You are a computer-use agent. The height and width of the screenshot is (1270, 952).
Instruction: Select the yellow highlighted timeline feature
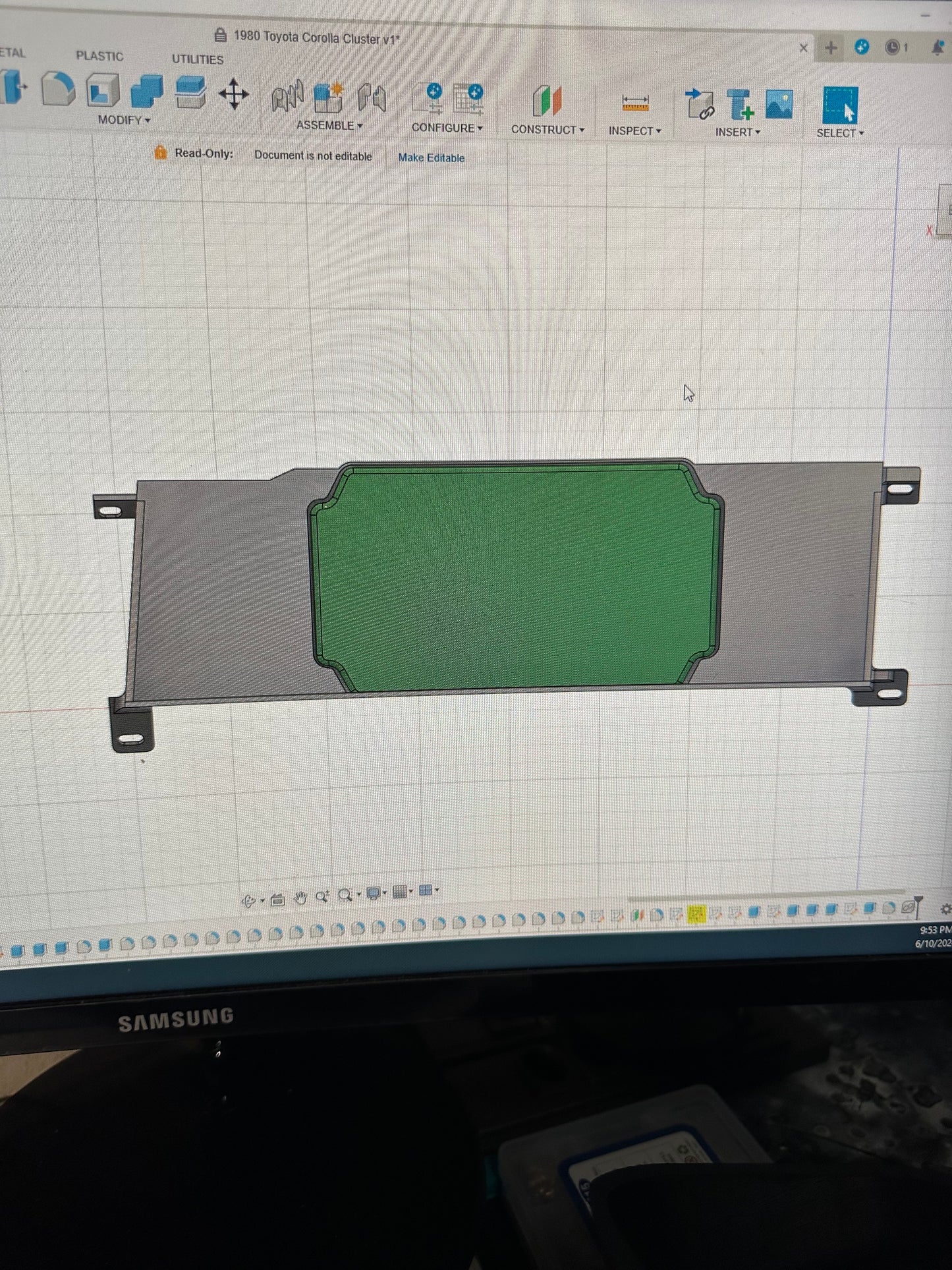(x=696, y=913)
